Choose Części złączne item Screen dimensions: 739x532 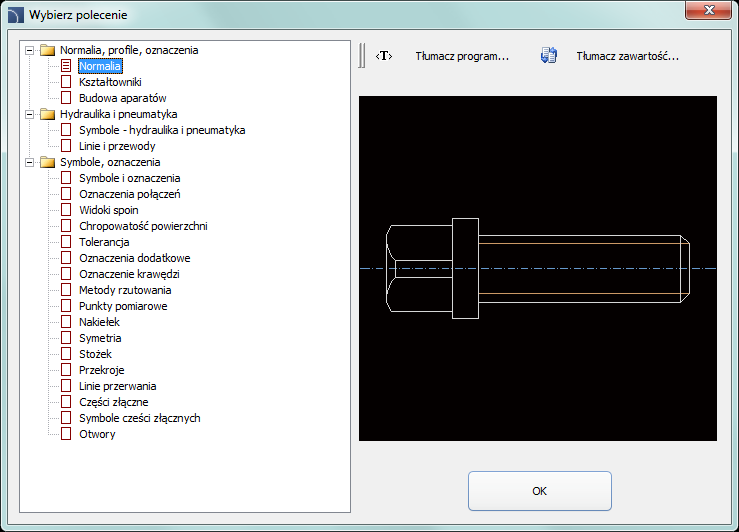pos(114,402)
